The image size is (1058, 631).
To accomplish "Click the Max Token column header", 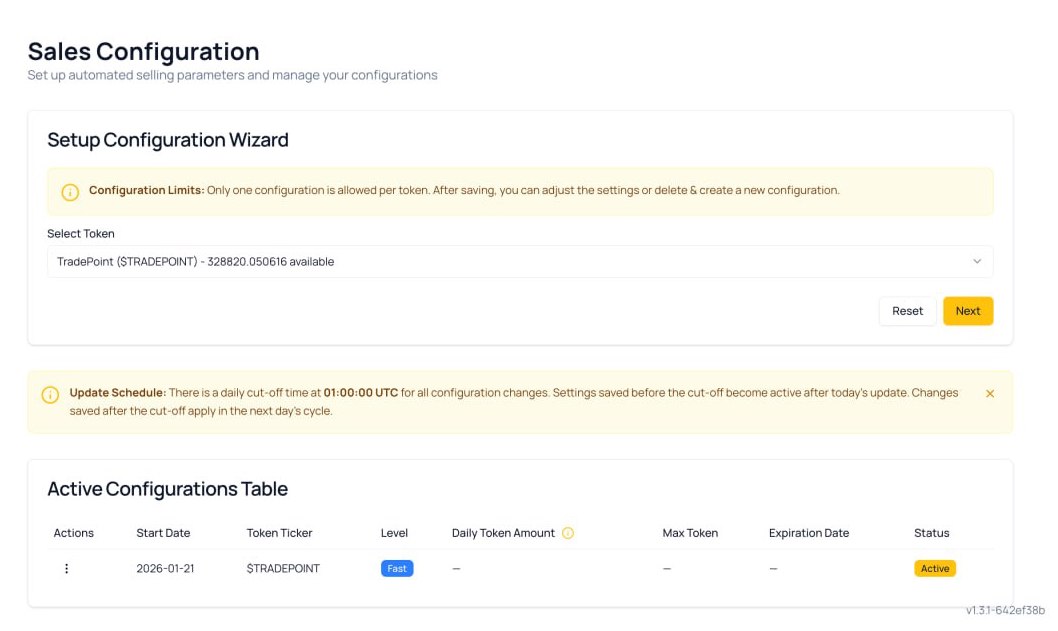I will tap(690, 533).
